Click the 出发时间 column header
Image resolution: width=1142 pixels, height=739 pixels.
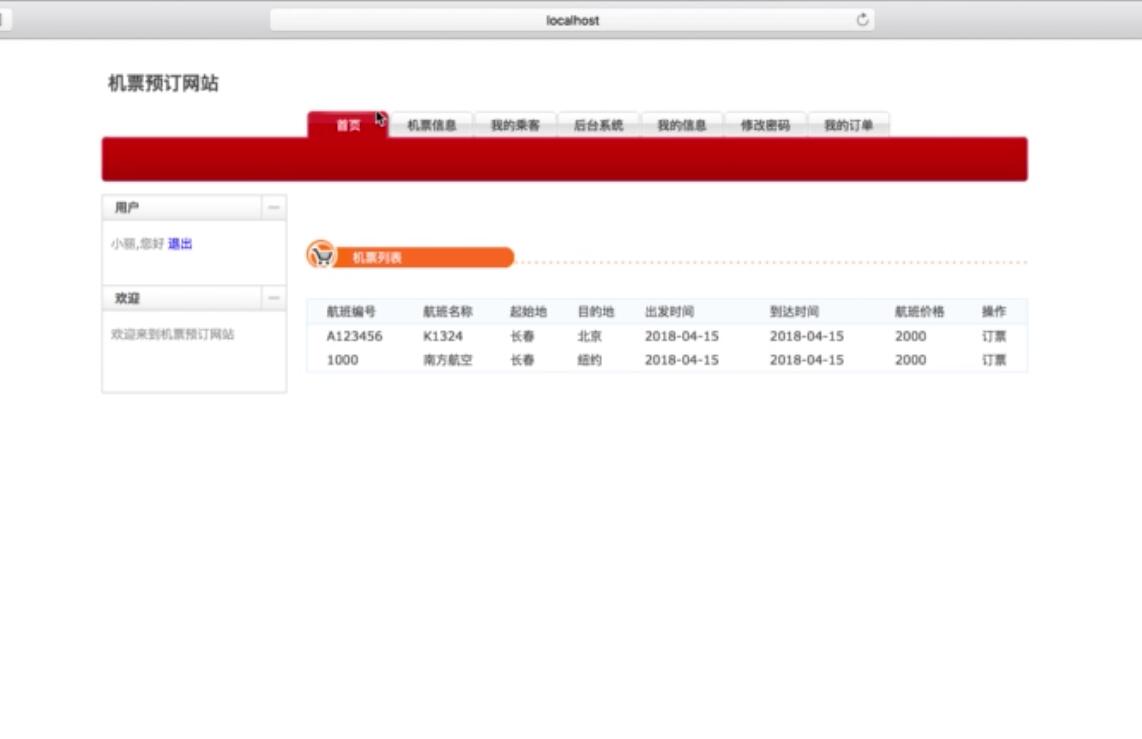669,312
